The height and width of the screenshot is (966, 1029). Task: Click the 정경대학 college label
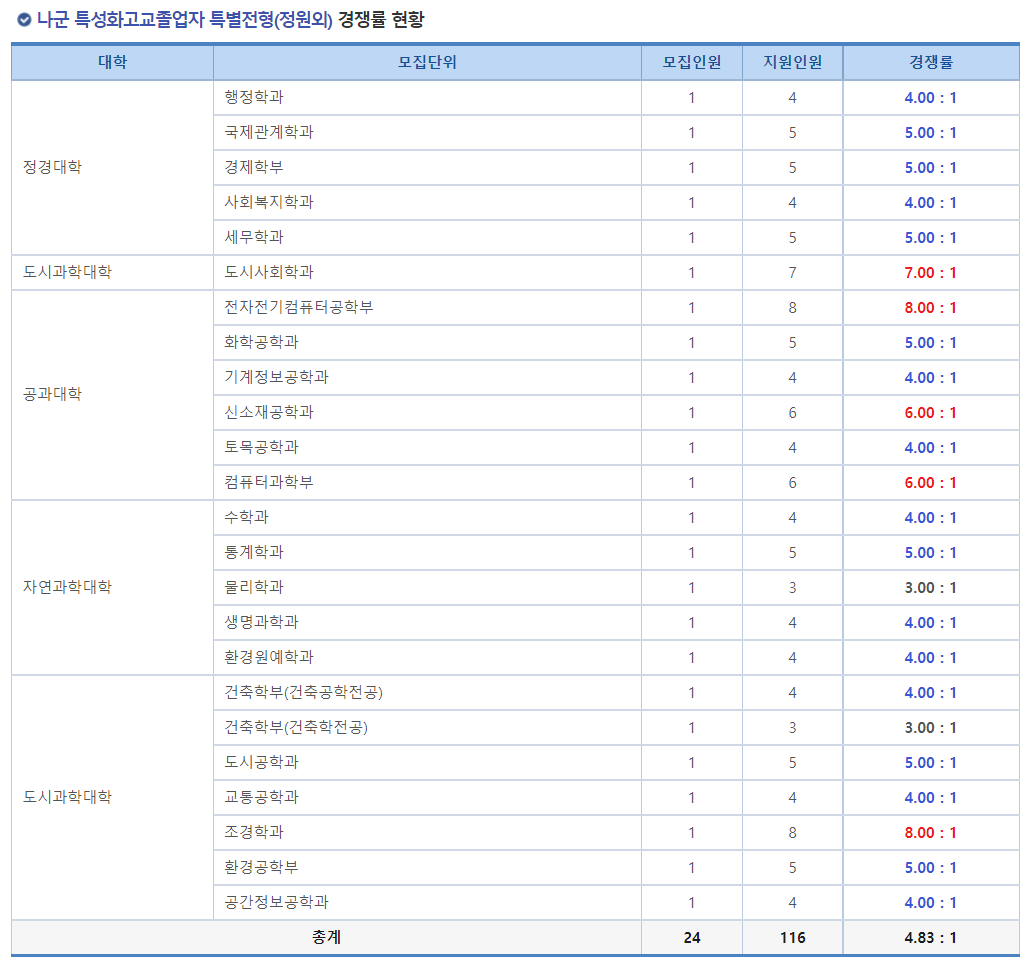[x=51, y=167]
